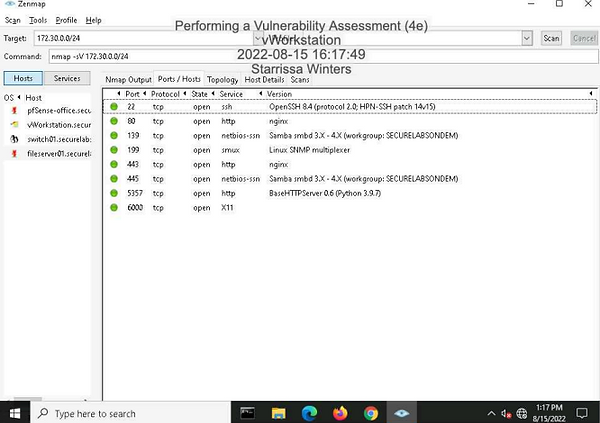Show hidden tray icons chevron
600x423 pixels.
pos(492,413)
